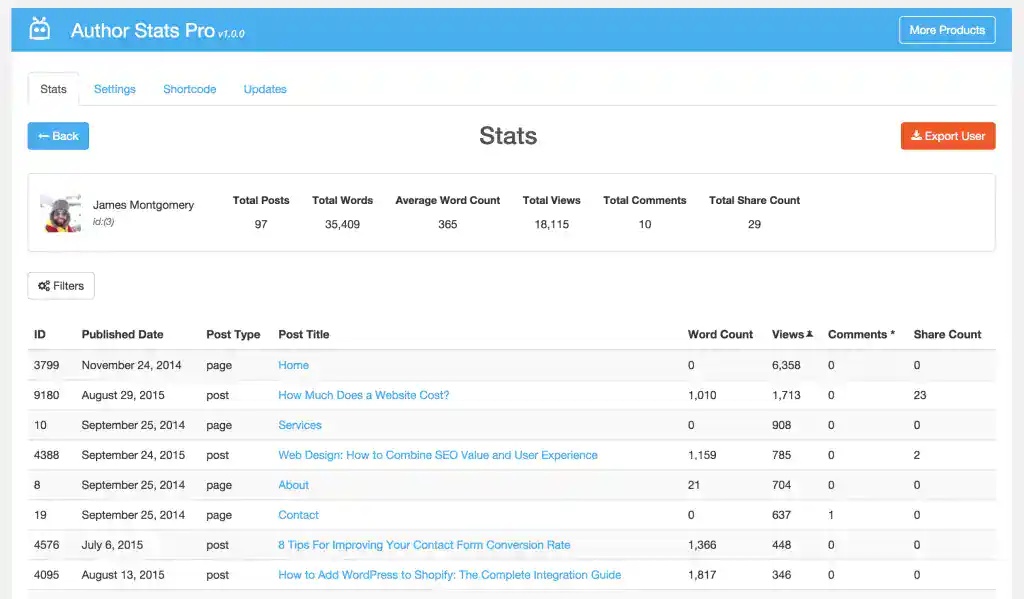Open the Home page link
This screenshot has width=1024, height=599.
pyautogui.click(x=293, y=365)
